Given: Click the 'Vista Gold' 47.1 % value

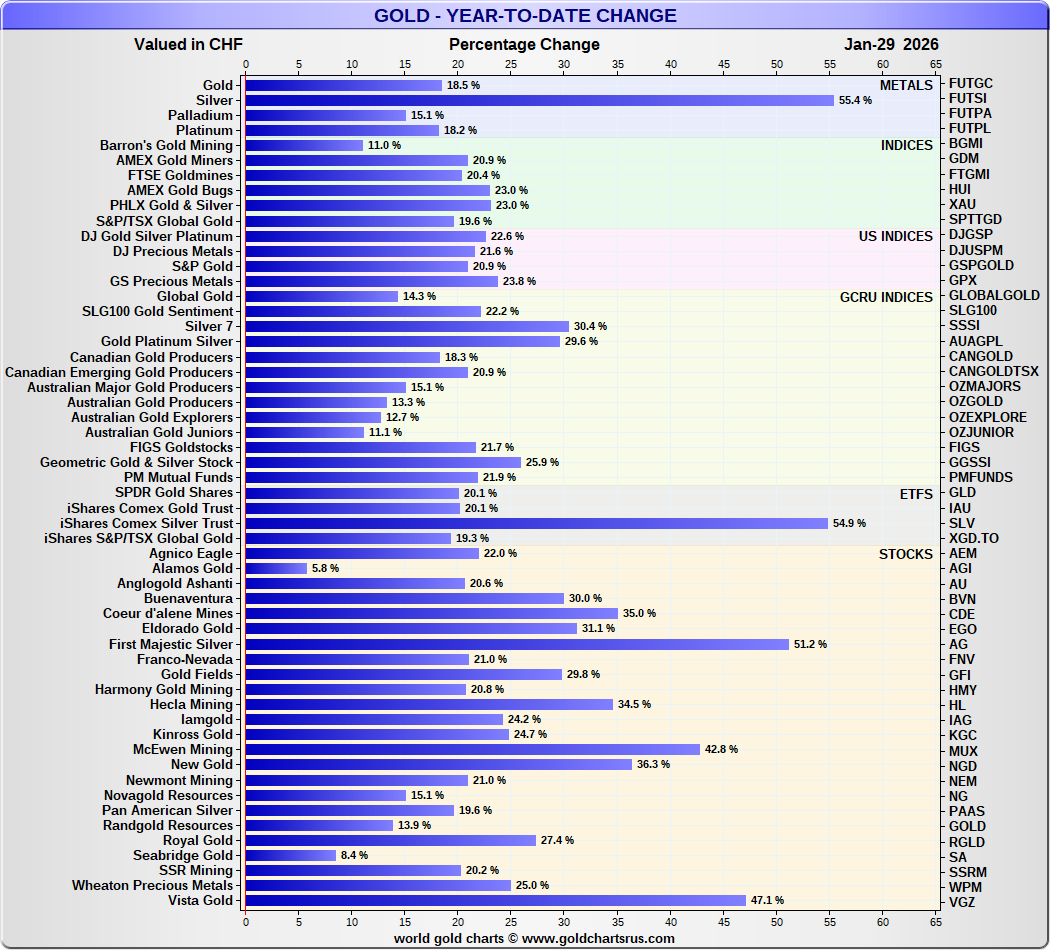Looking at the screenshot, I should (767, 900).
